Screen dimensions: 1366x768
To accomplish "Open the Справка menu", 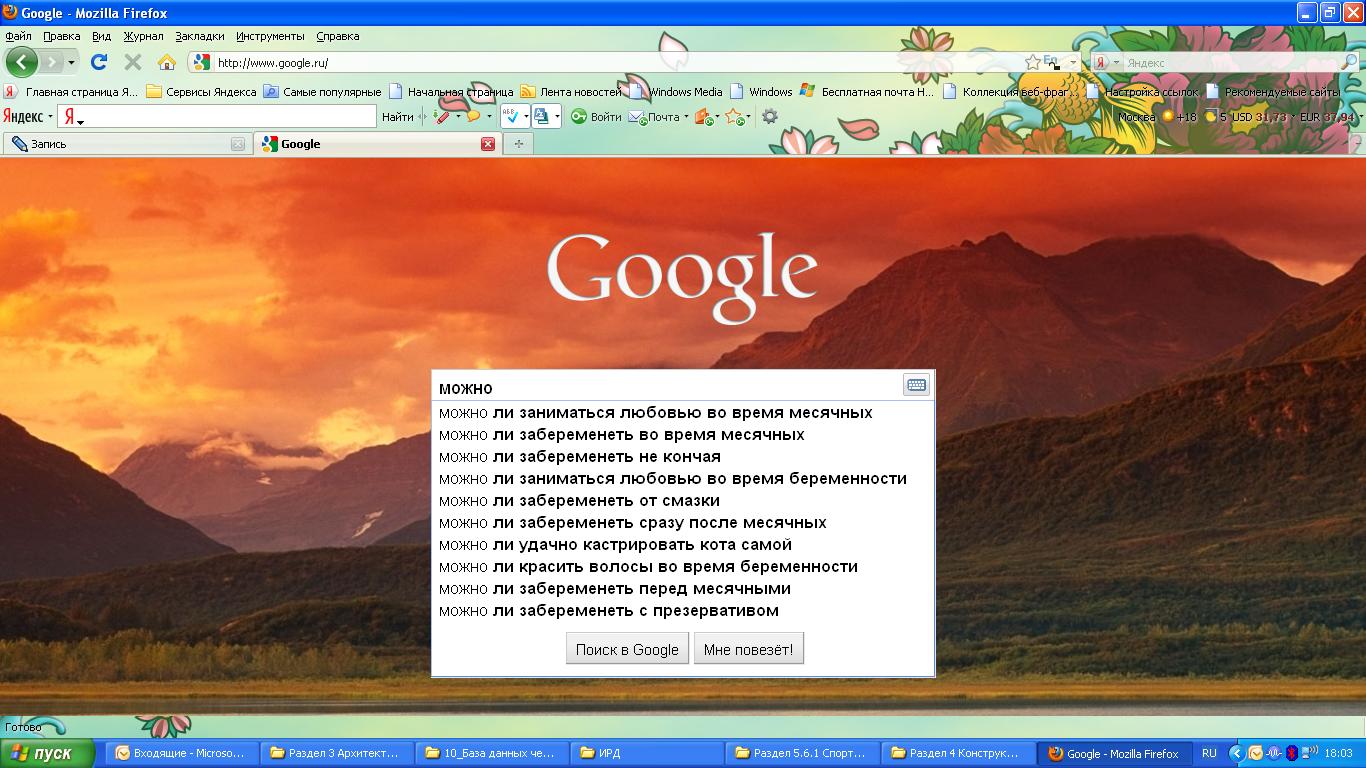I will [x=337, y=36].
